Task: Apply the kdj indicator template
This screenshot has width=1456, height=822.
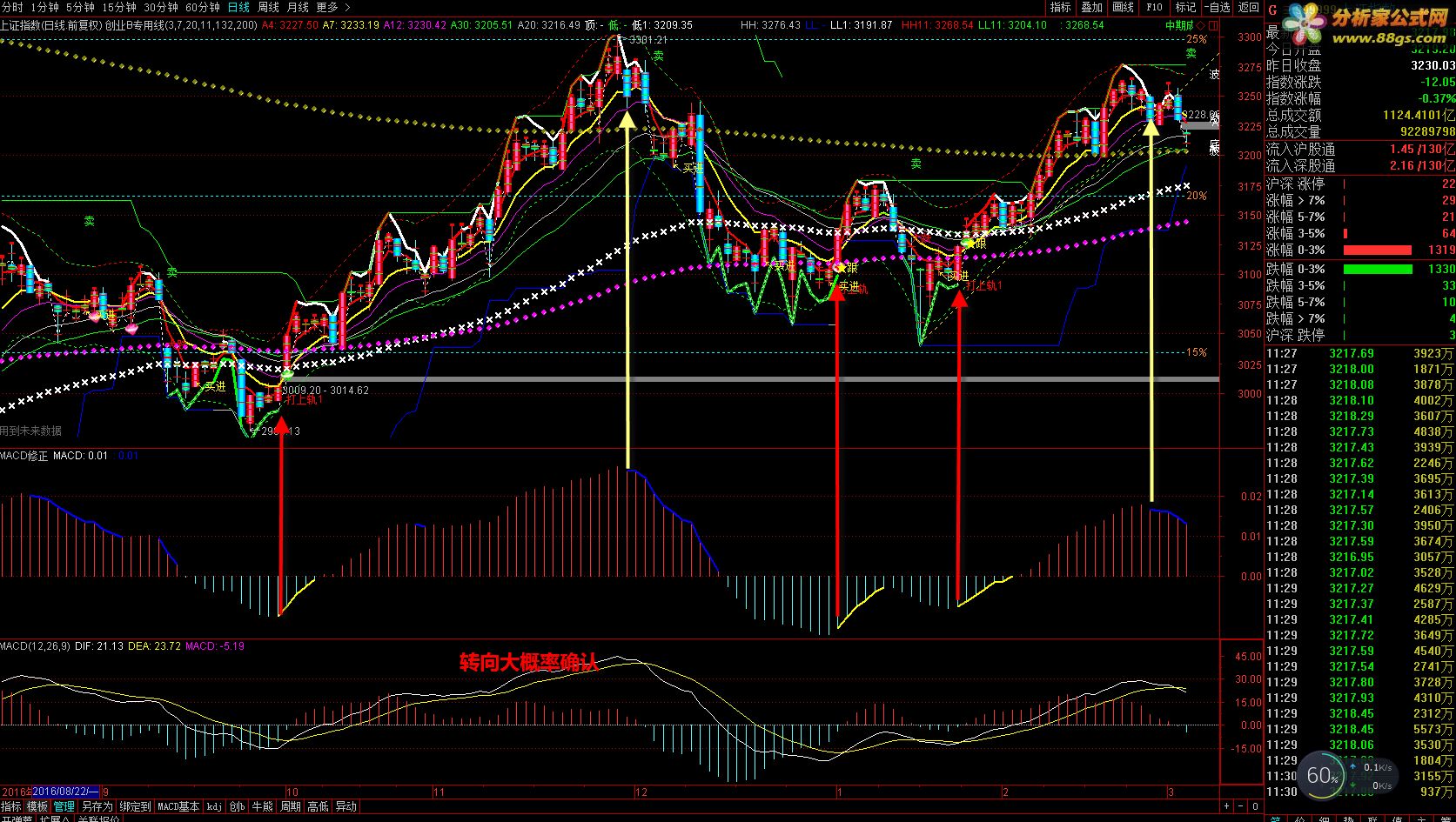Action: tap(214, 807)
